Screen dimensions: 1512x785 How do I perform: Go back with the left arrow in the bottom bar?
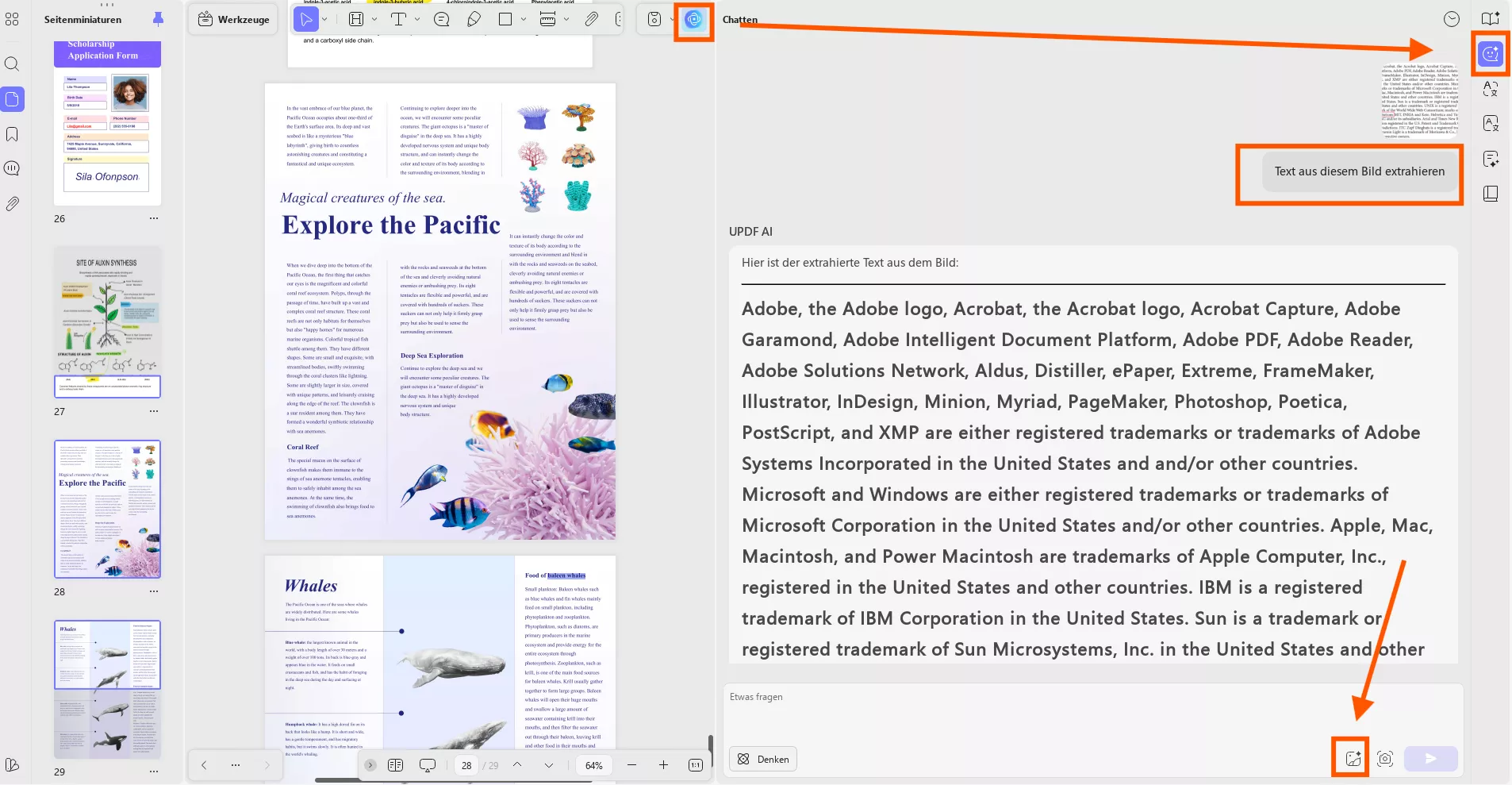pos(204,765)
